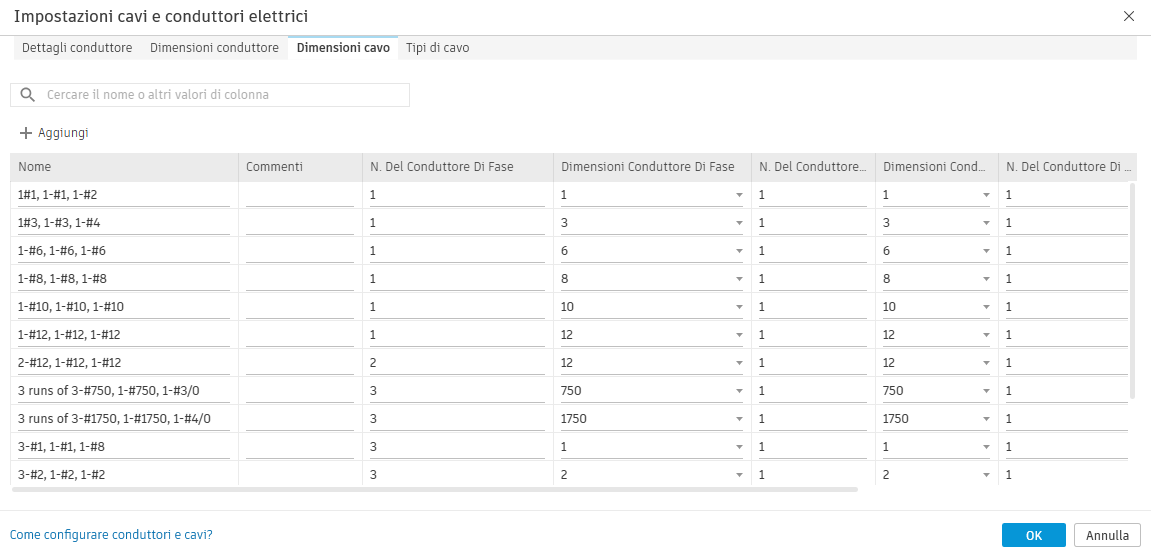This screenshot has width=1151, height=556.
Task: Expand phase size dropdown showing 750
Action: (x=739, y=391)
